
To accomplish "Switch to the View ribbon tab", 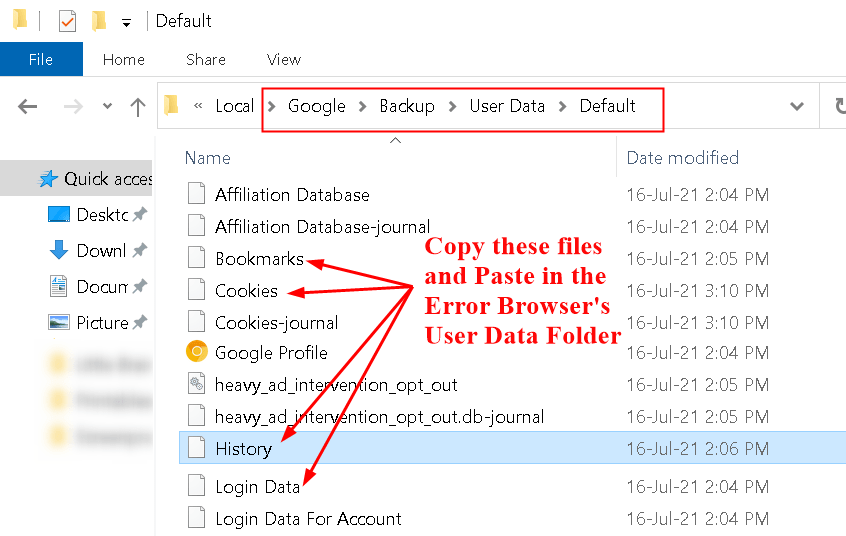I will (284, 60).
